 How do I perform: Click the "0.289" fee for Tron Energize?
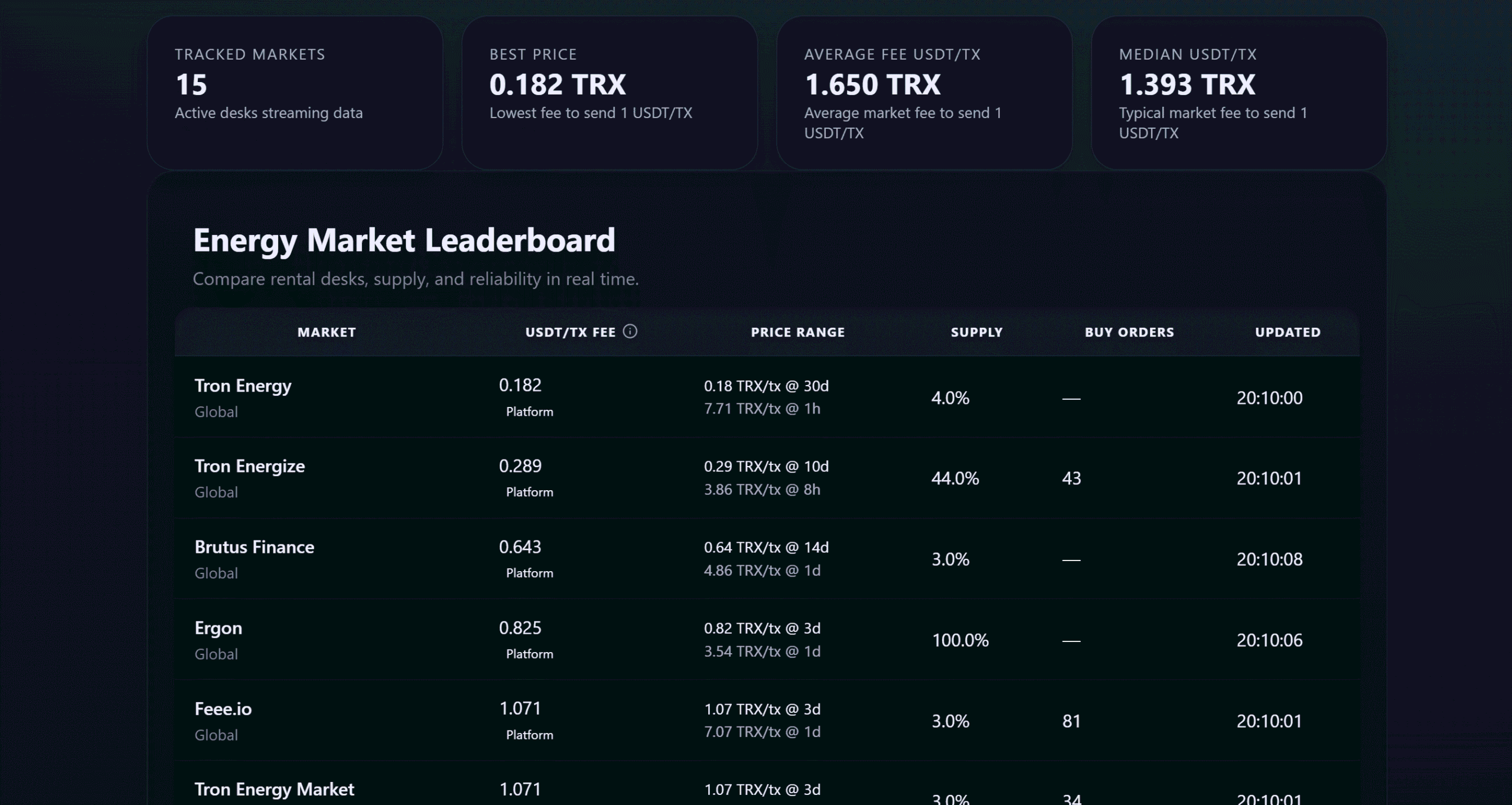[520, 466]
